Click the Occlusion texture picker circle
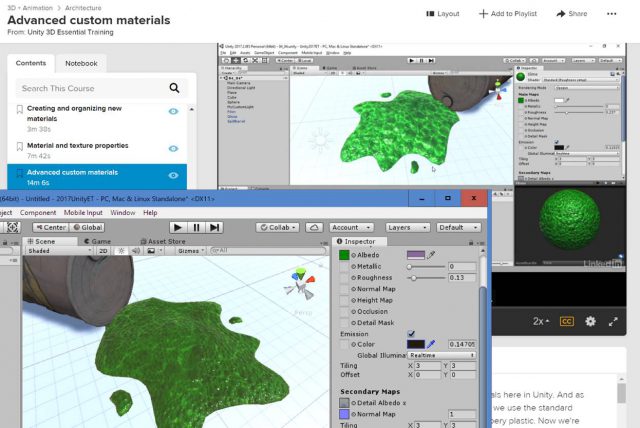 pos(353,312)
